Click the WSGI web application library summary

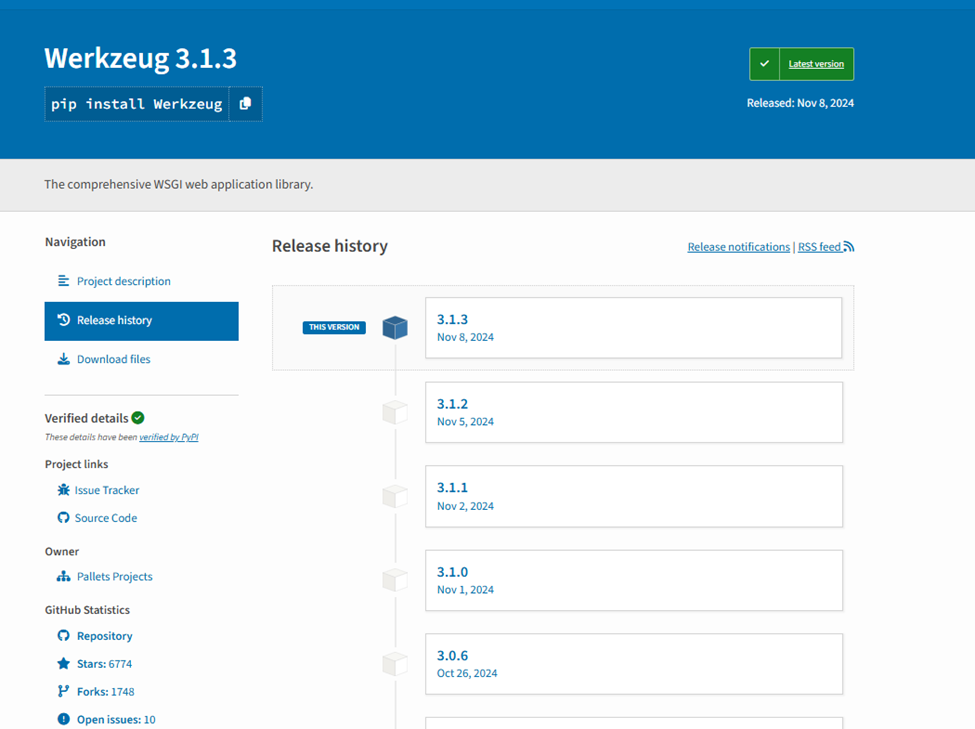coord(178,185)
